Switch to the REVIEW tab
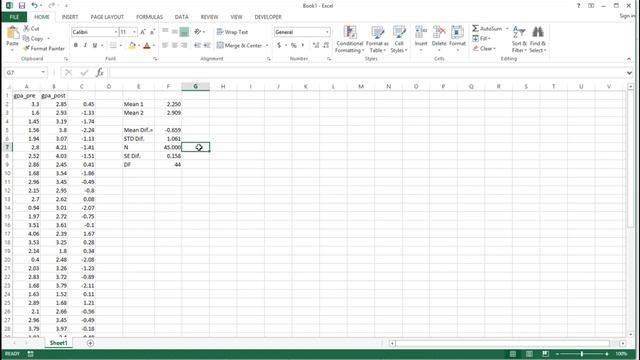 tap(209, 17)
